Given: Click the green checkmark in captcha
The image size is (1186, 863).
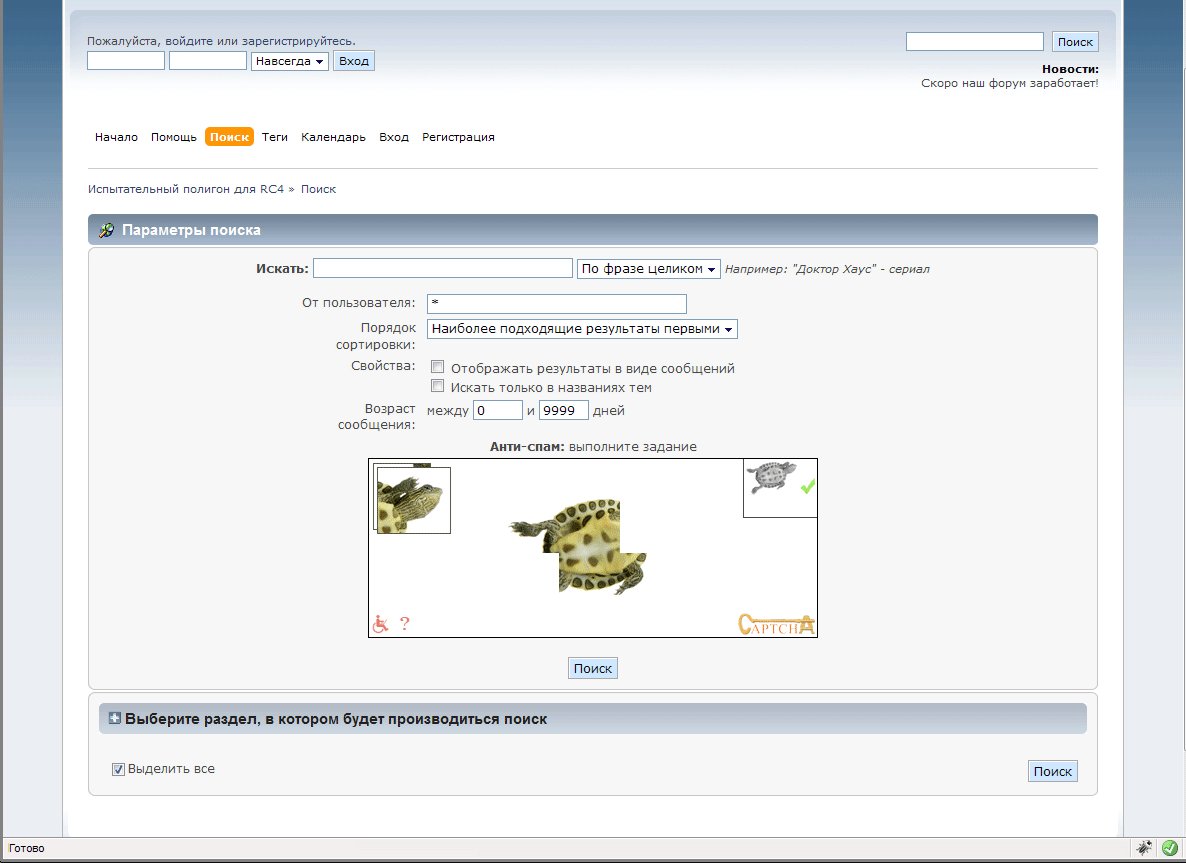Looking at the screenshot, I should click(808, 486).
